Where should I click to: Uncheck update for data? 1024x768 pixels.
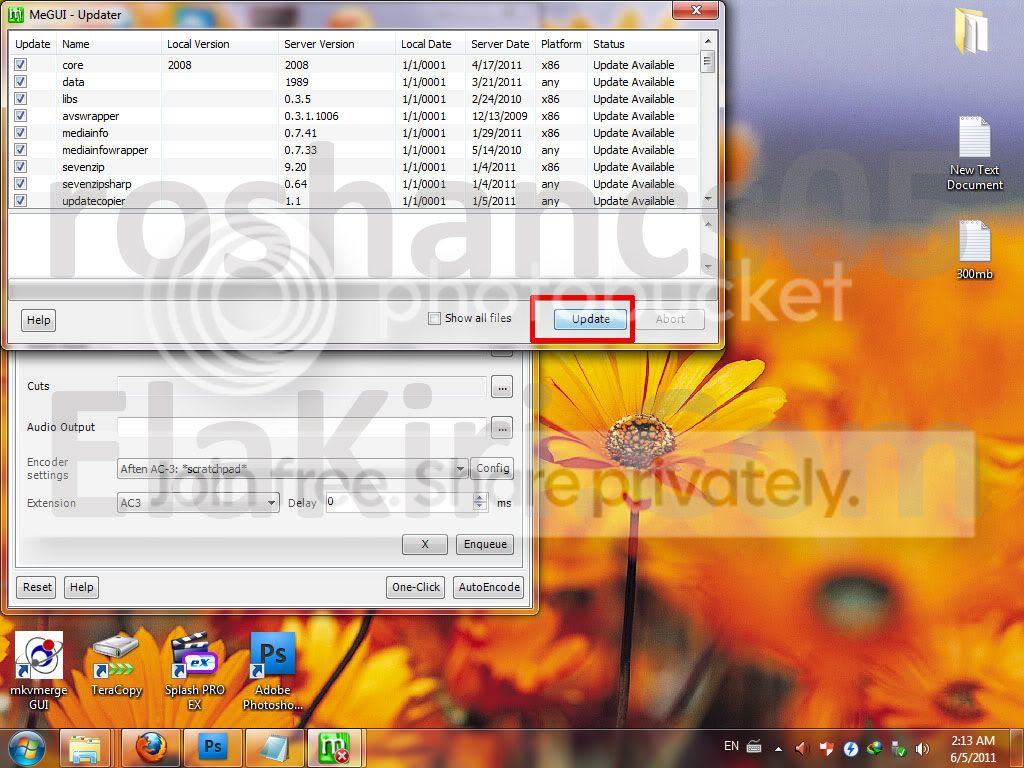(21, 82)
